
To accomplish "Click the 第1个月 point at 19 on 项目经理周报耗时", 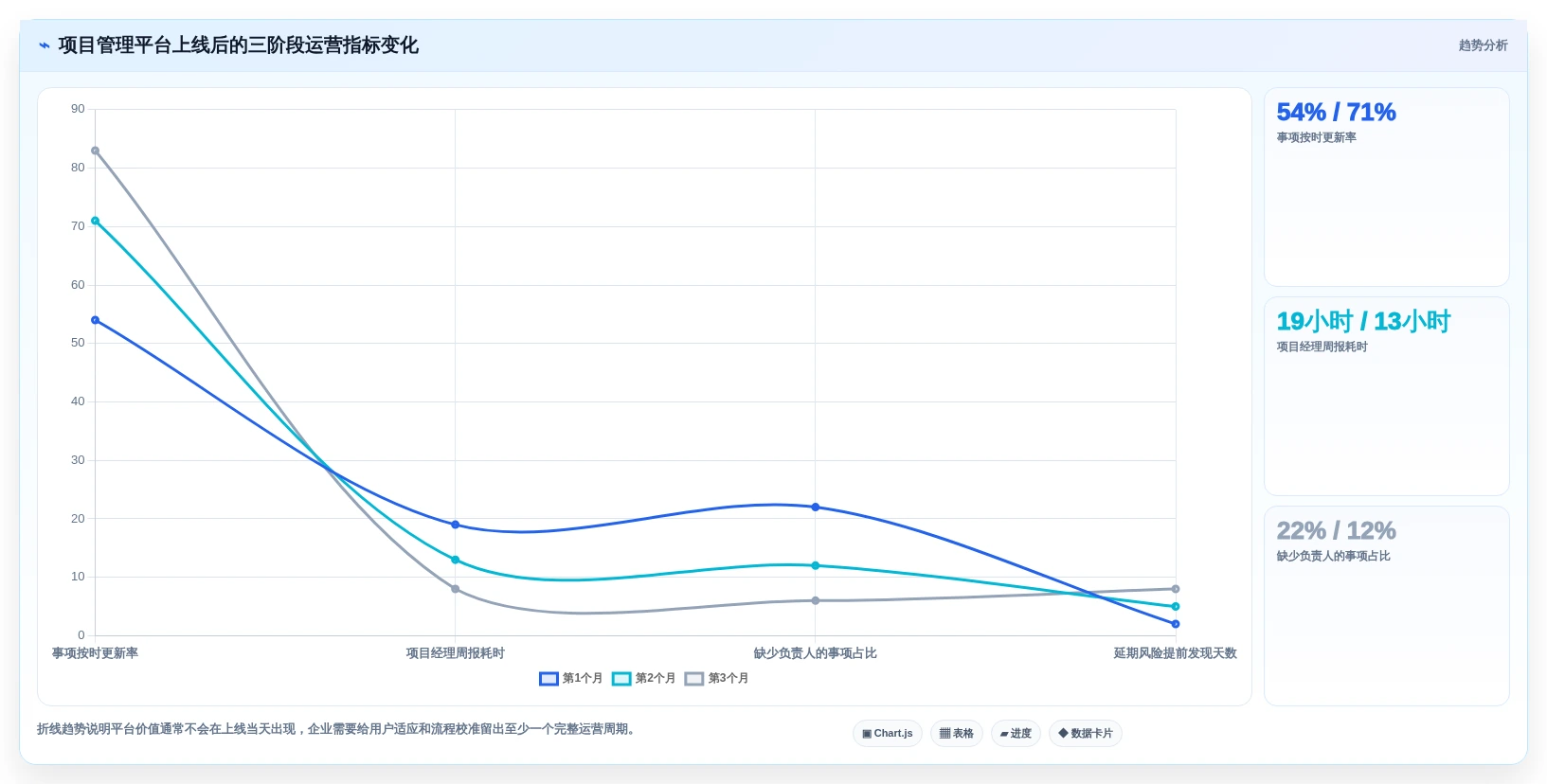I will click(x=455, y=525).
